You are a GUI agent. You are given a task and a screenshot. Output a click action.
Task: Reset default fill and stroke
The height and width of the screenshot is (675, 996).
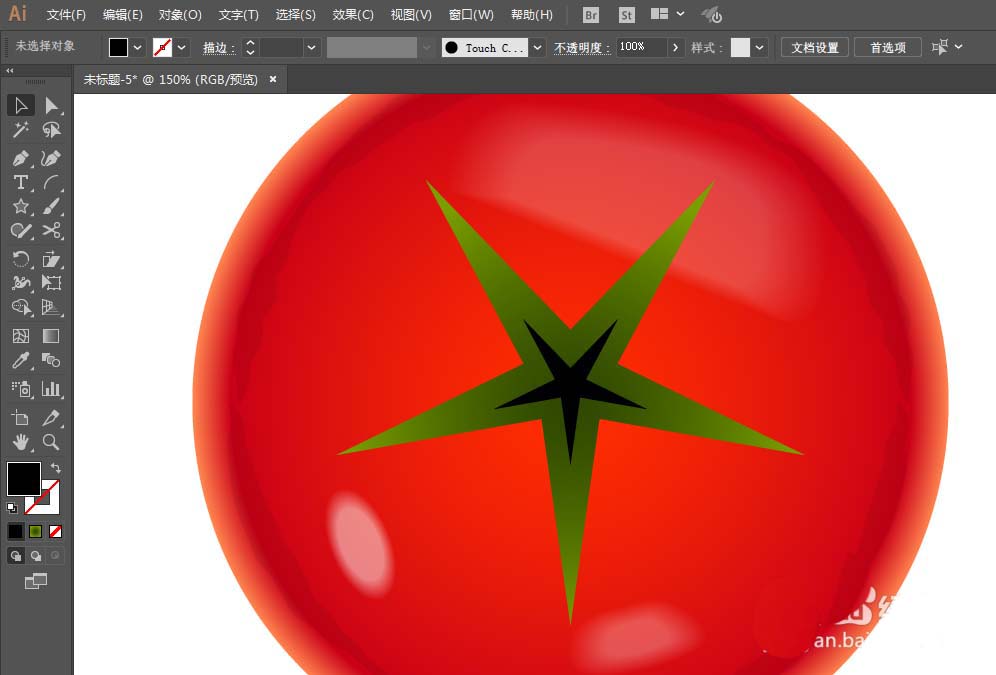[11, 508]
